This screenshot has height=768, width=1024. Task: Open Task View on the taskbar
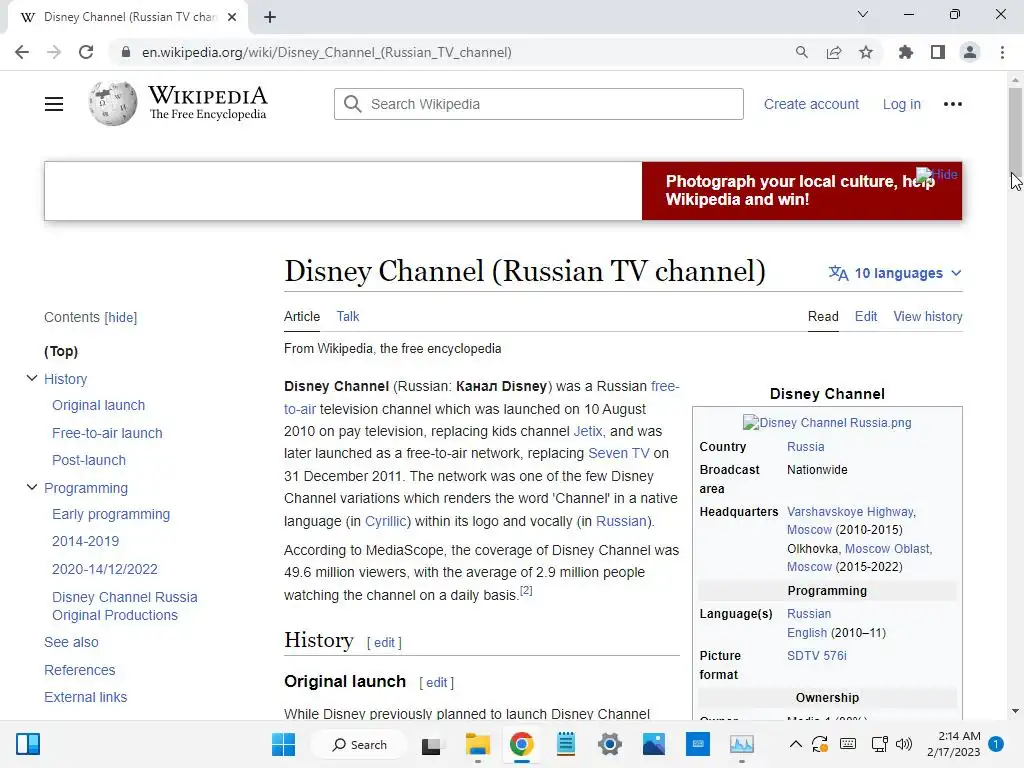(431, 745)
